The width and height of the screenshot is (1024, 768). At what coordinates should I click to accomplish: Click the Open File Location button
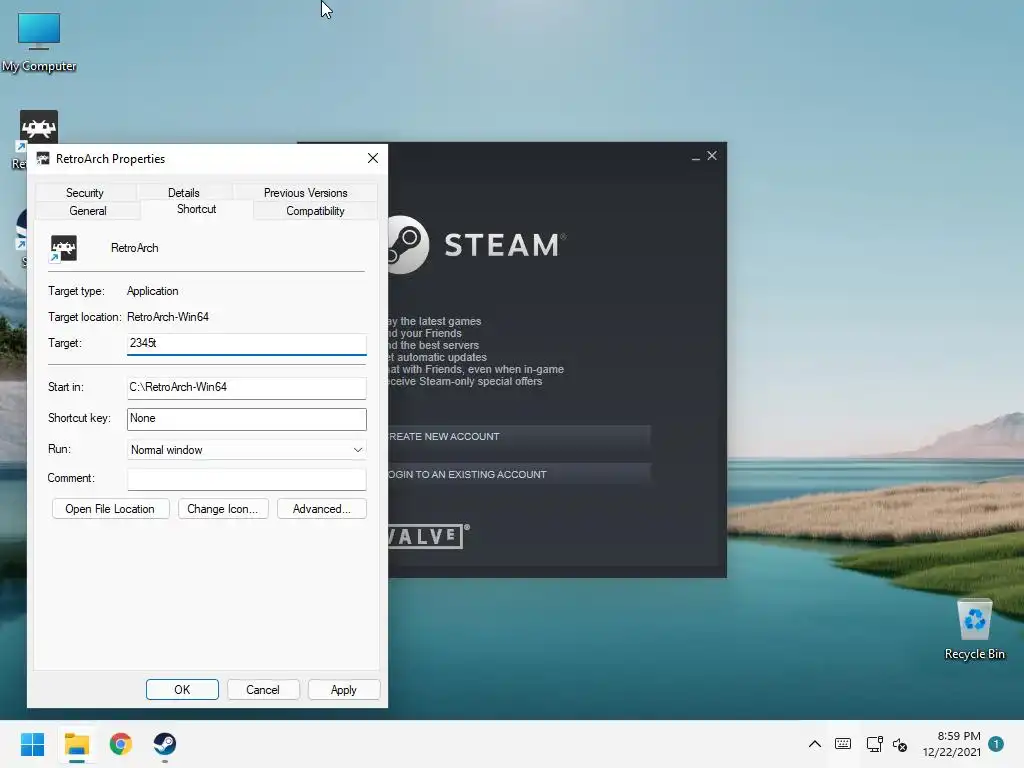110,509
